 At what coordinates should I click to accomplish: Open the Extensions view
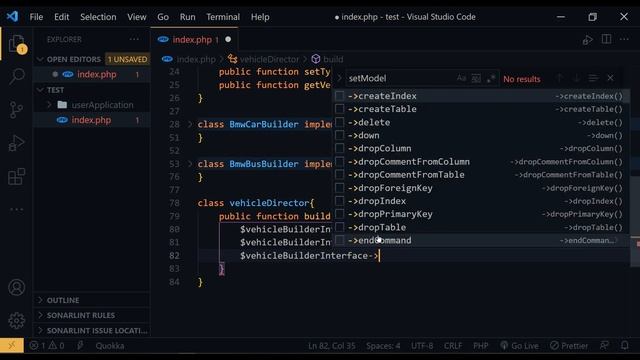coord(17,177)
